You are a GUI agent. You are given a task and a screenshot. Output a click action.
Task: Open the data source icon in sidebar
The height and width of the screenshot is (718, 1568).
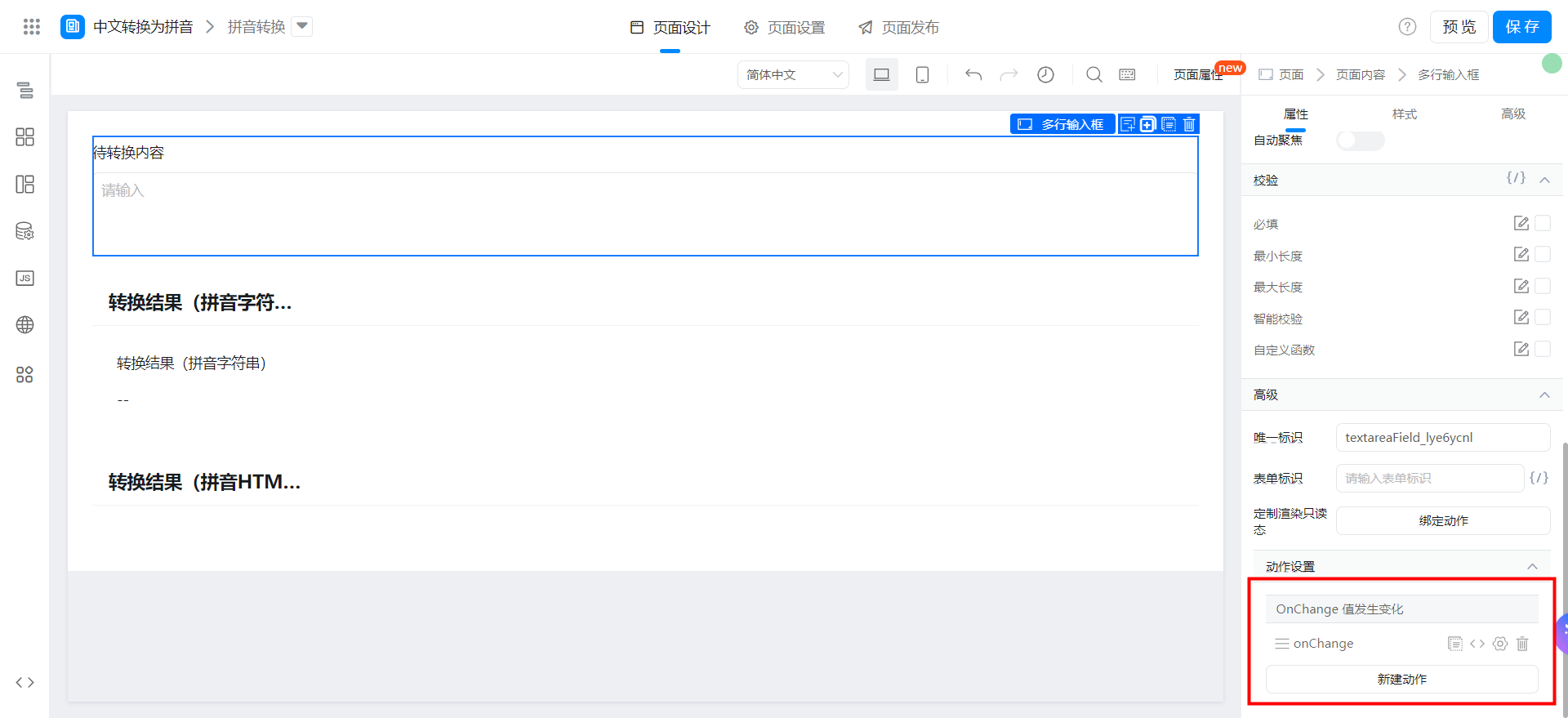25,231
